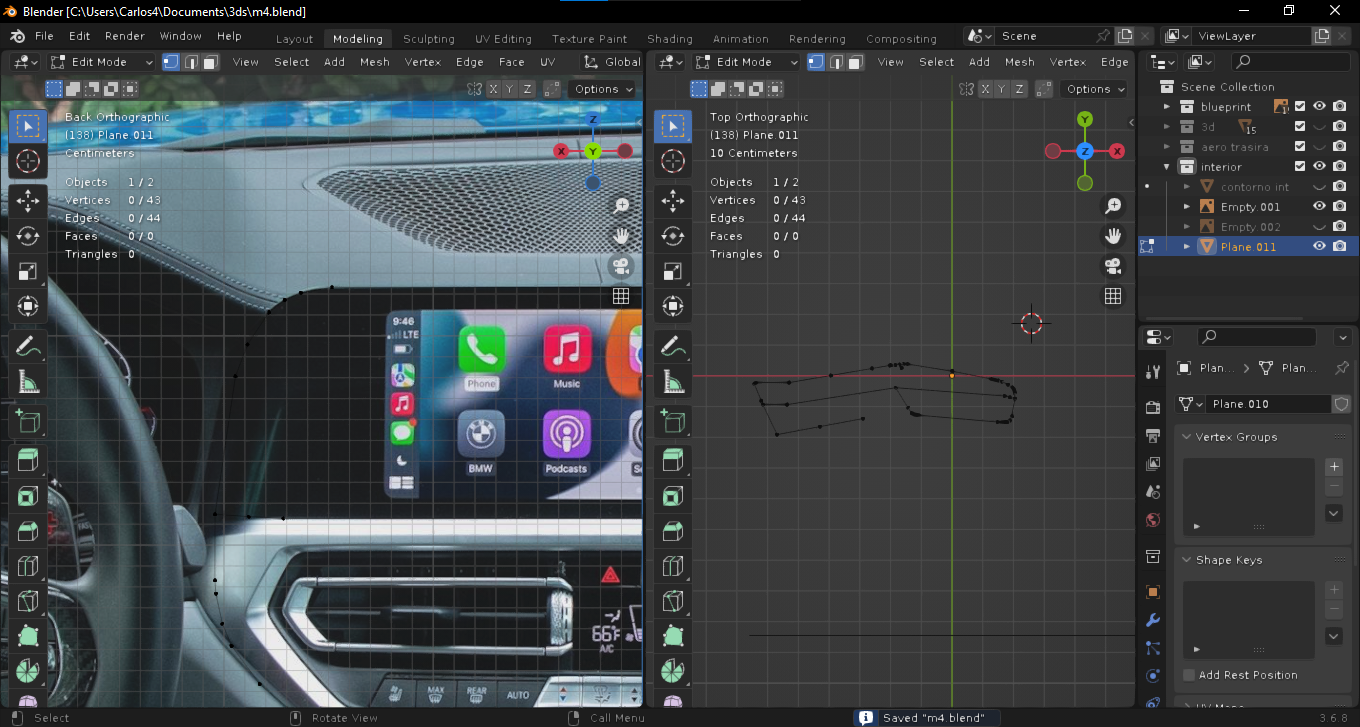The height and width of the screenshot is (727, 1360).
Task: Click the new scene button beside Scene field
Action: [1123, 36]
